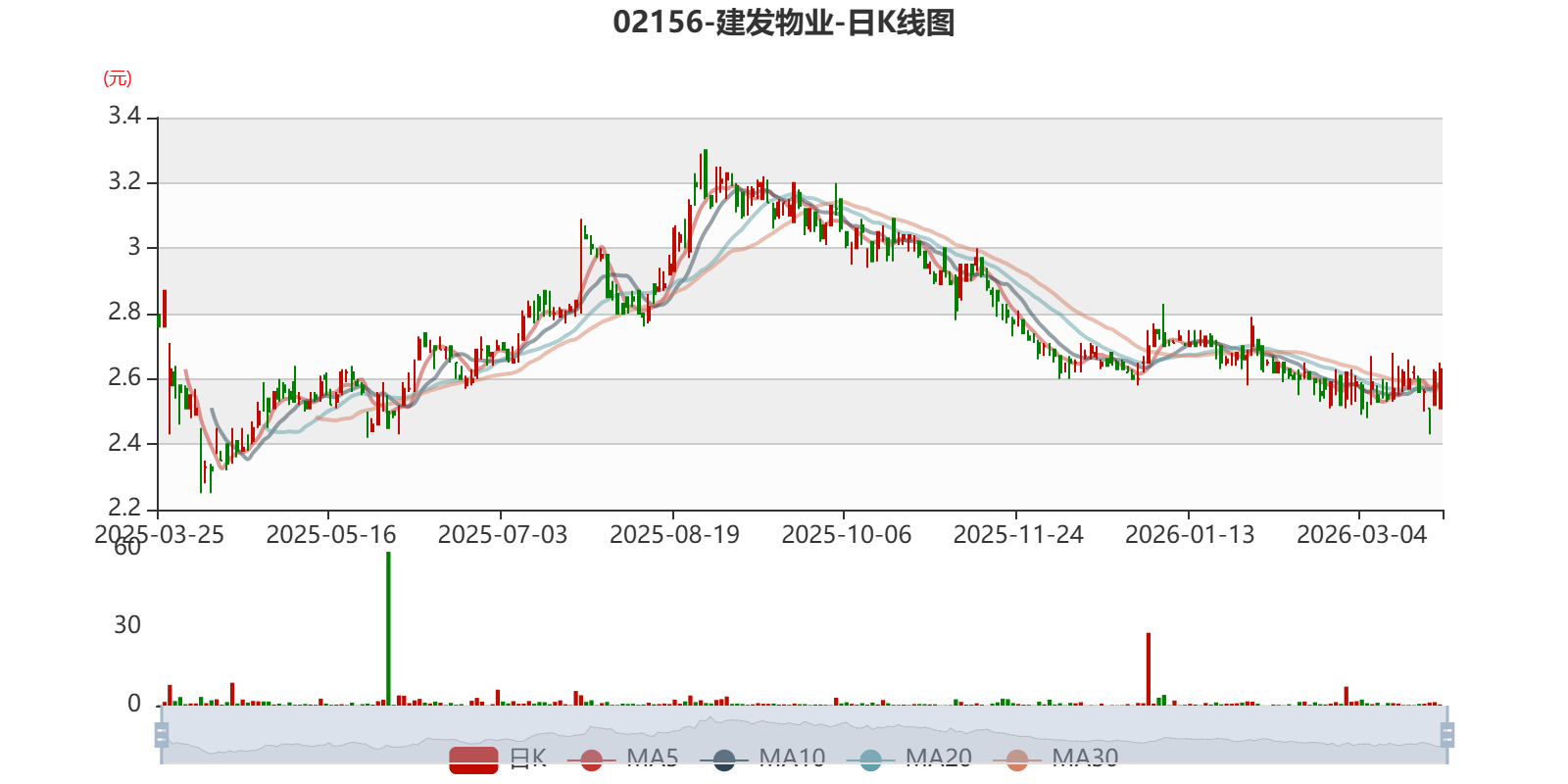The width and height of the screenshot is (1568, 784).
Task: Click the left data zoom handle
Action: [162, 734]
